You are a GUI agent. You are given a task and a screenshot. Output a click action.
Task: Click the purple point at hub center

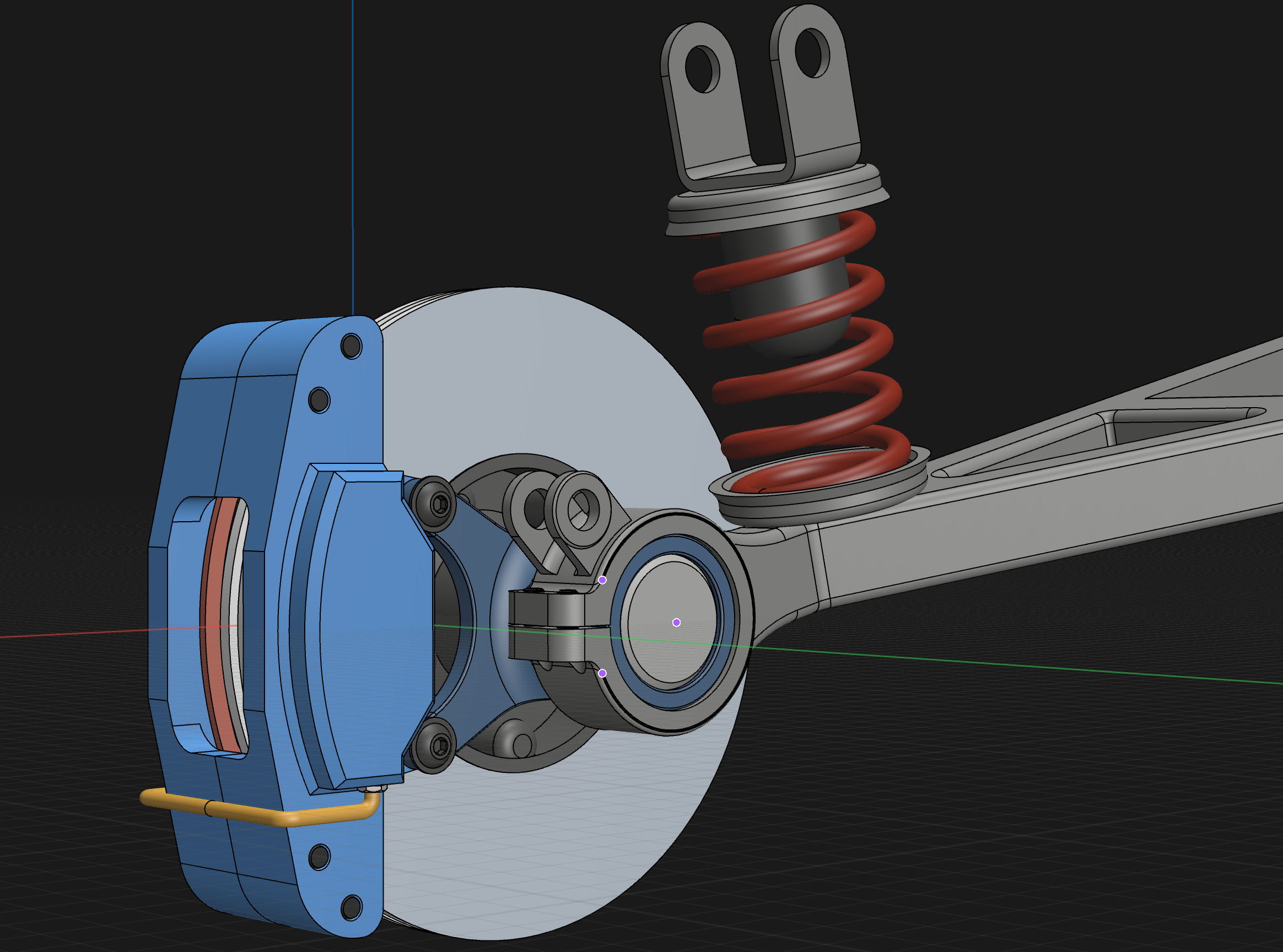click(676, 623)
